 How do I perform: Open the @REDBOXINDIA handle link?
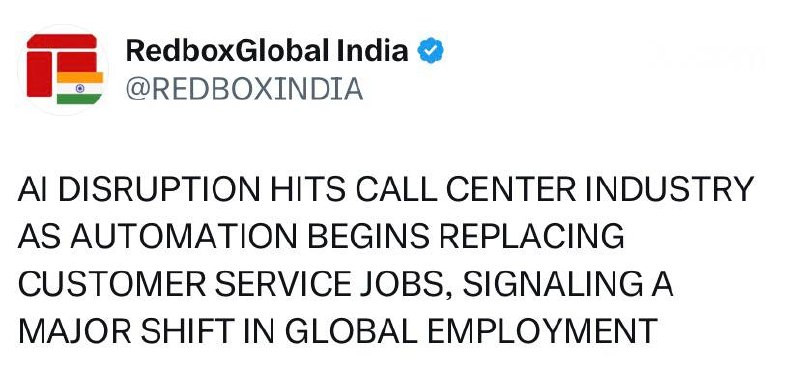pos(244,89)
